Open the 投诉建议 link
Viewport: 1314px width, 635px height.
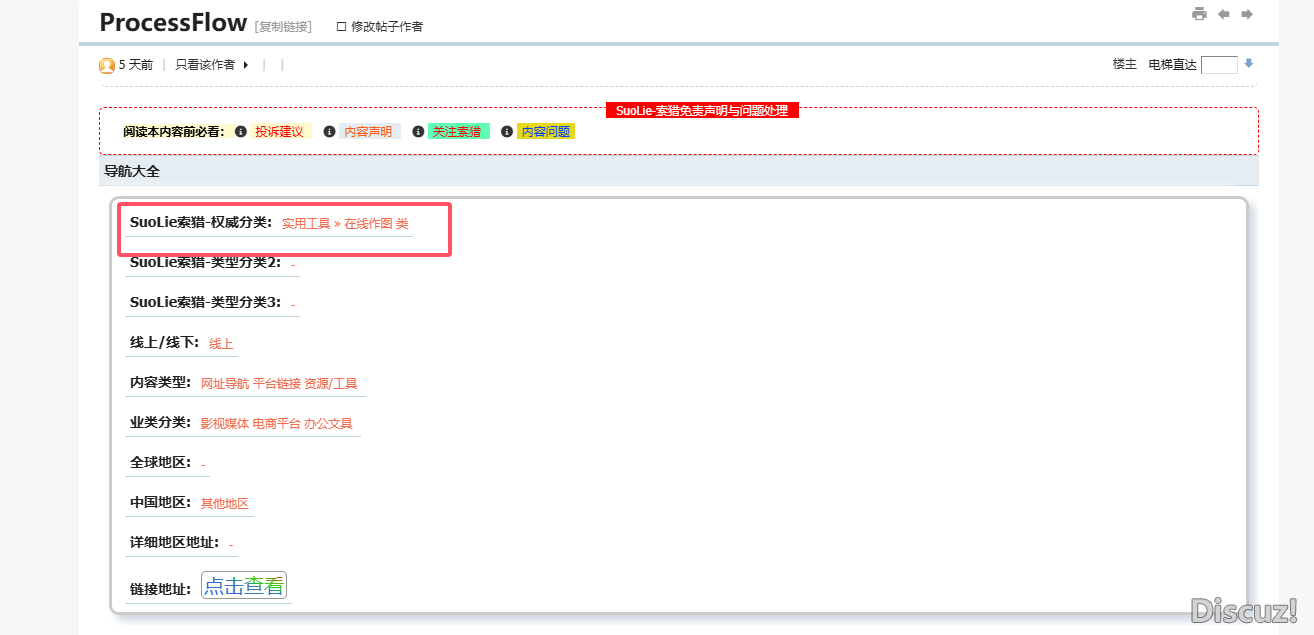coord(279,132)
